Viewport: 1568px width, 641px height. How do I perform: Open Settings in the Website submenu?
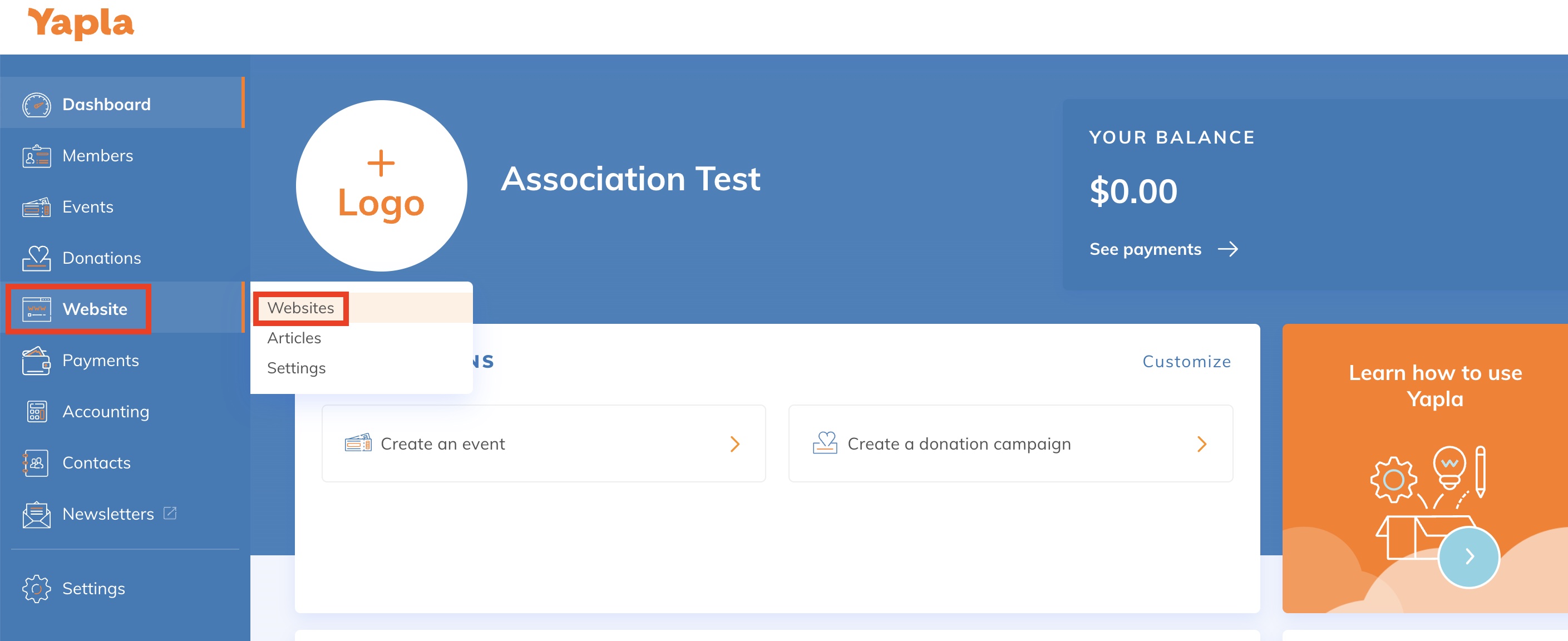[297, 368]
